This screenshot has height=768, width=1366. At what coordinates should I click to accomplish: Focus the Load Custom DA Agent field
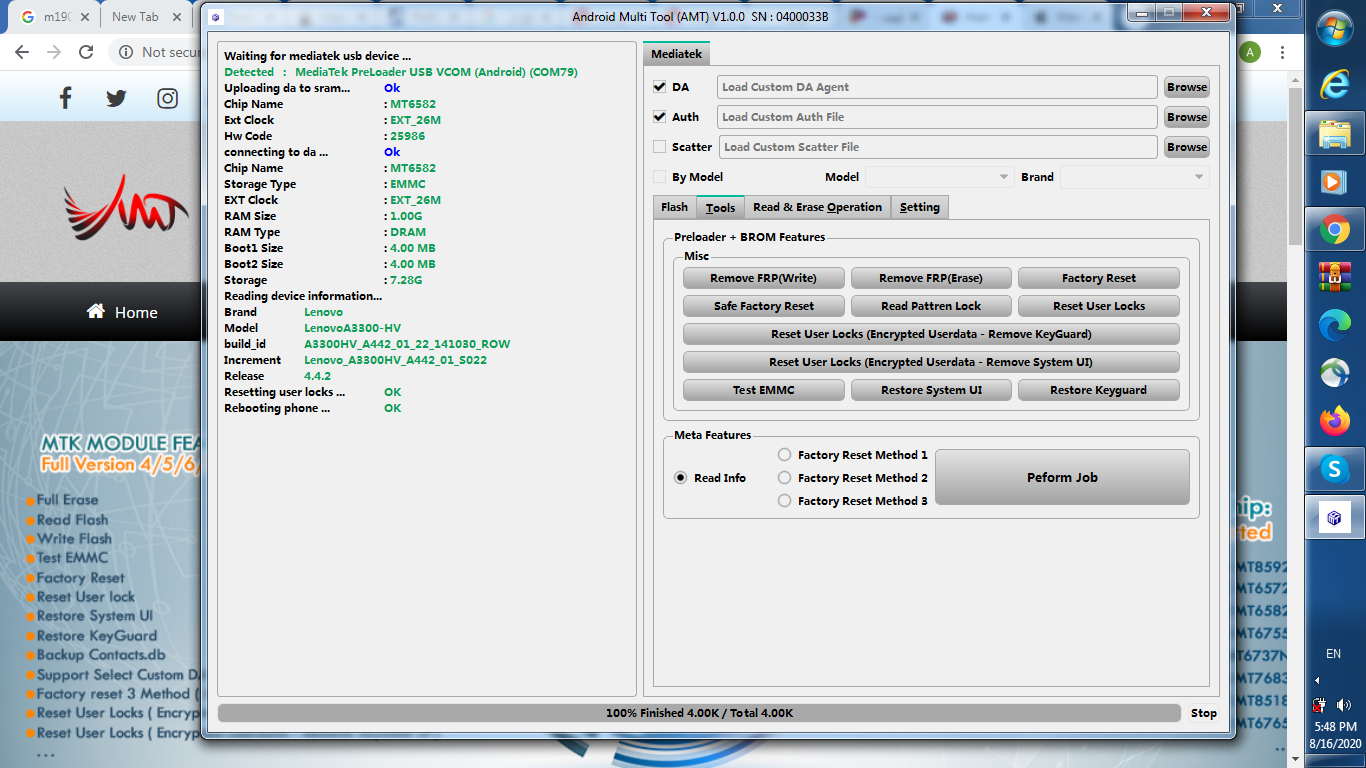tap(937, 87)
